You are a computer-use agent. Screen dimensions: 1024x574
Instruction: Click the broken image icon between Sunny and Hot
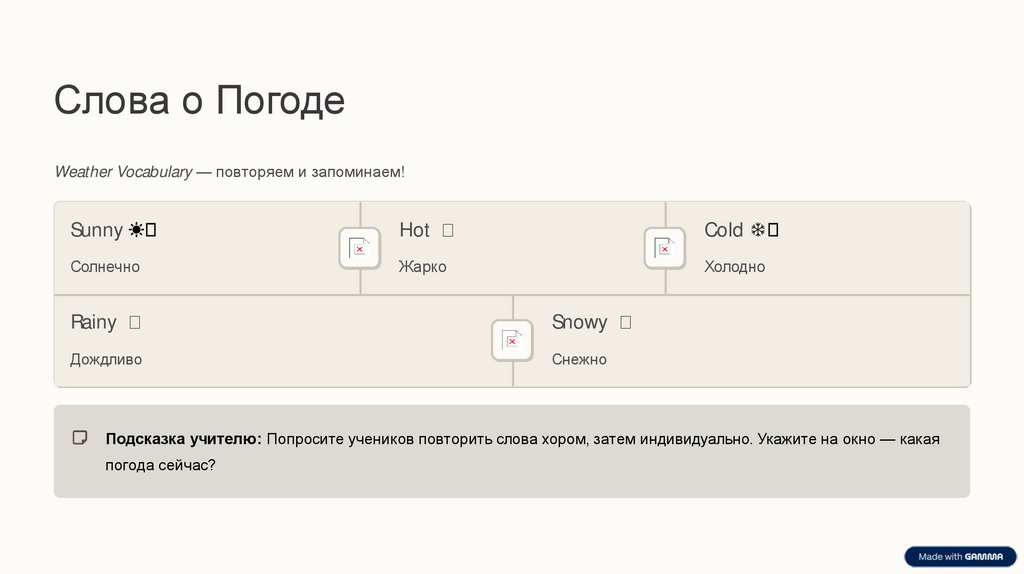point(360,248)
